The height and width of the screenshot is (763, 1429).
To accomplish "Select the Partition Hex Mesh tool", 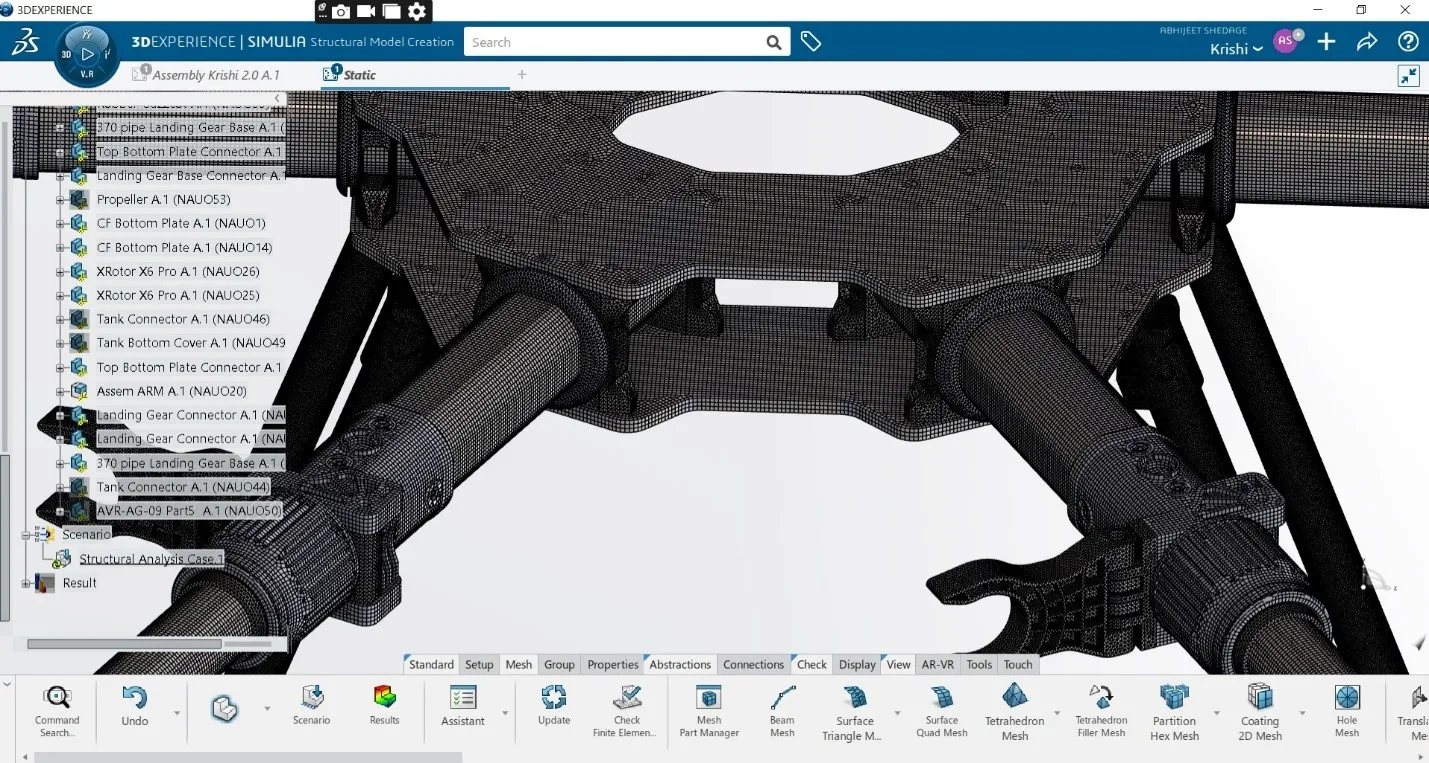I will click(1173, 705).
